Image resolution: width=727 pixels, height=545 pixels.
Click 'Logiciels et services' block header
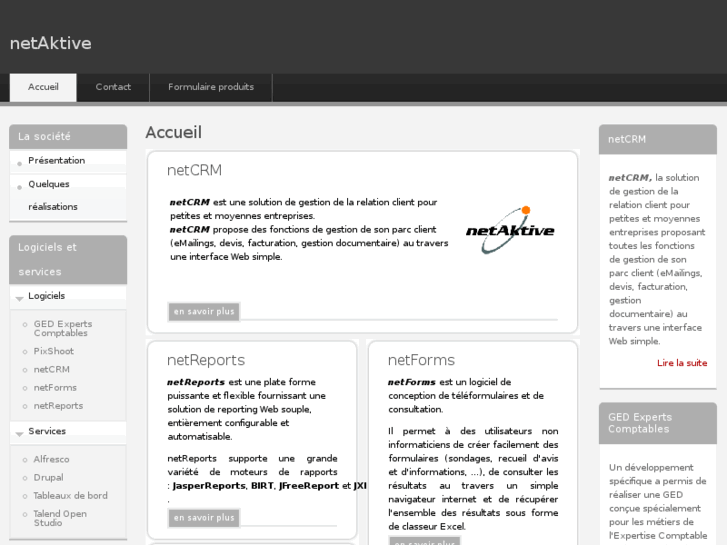pyautogui.click(x=68, y=259)
